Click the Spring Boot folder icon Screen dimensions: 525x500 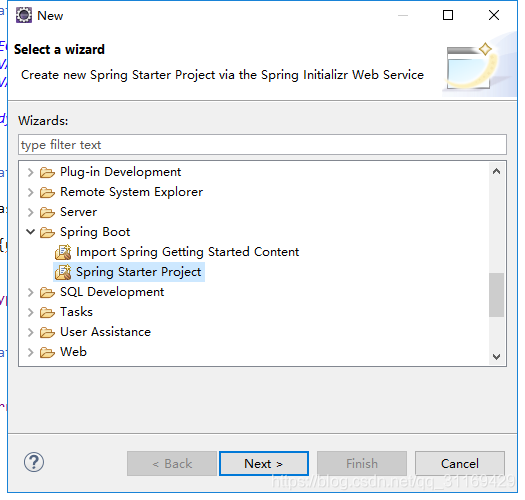pos(47,232)
